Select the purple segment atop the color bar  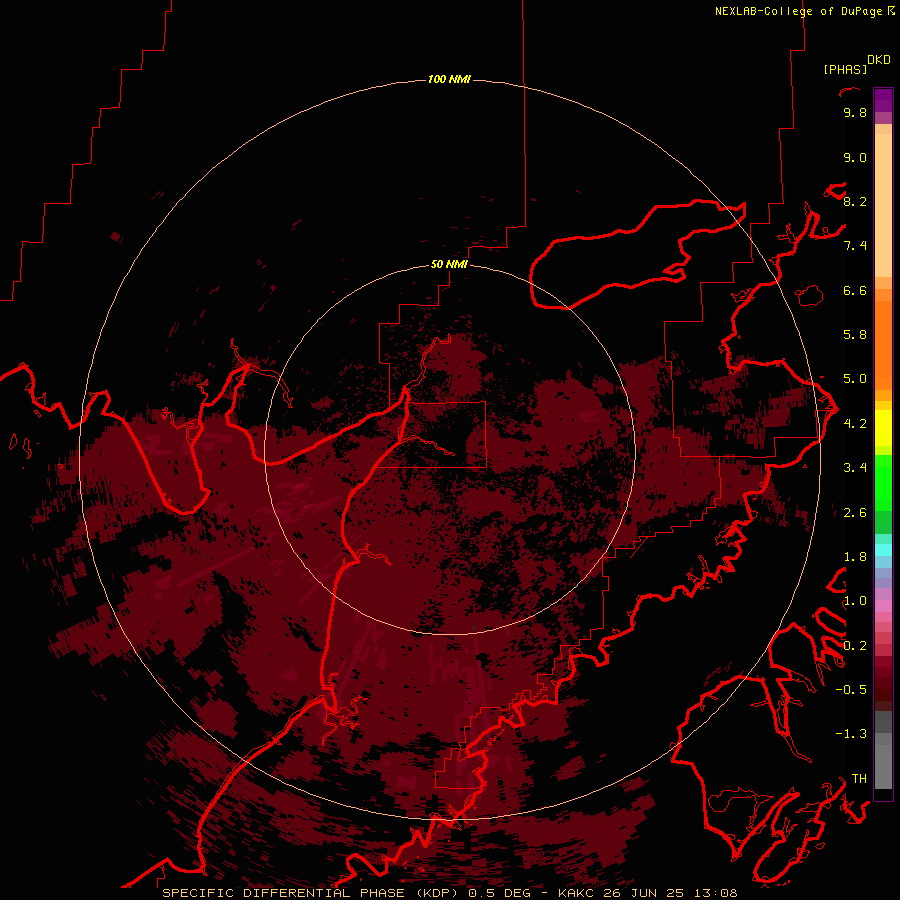click(x=883, y=100)
